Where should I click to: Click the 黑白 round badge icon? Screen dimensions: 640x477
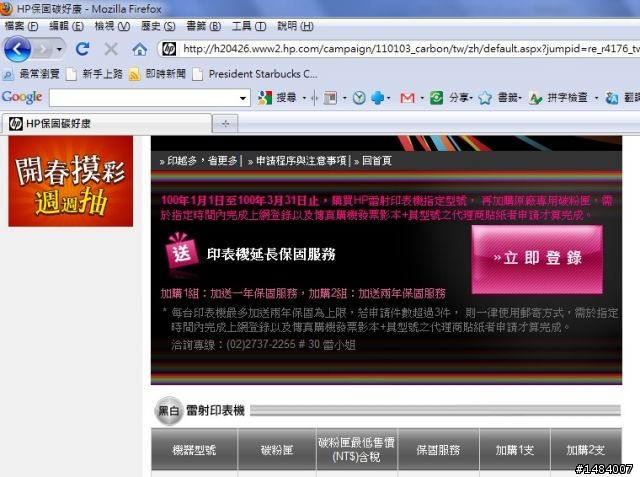(x=169, y=411)
